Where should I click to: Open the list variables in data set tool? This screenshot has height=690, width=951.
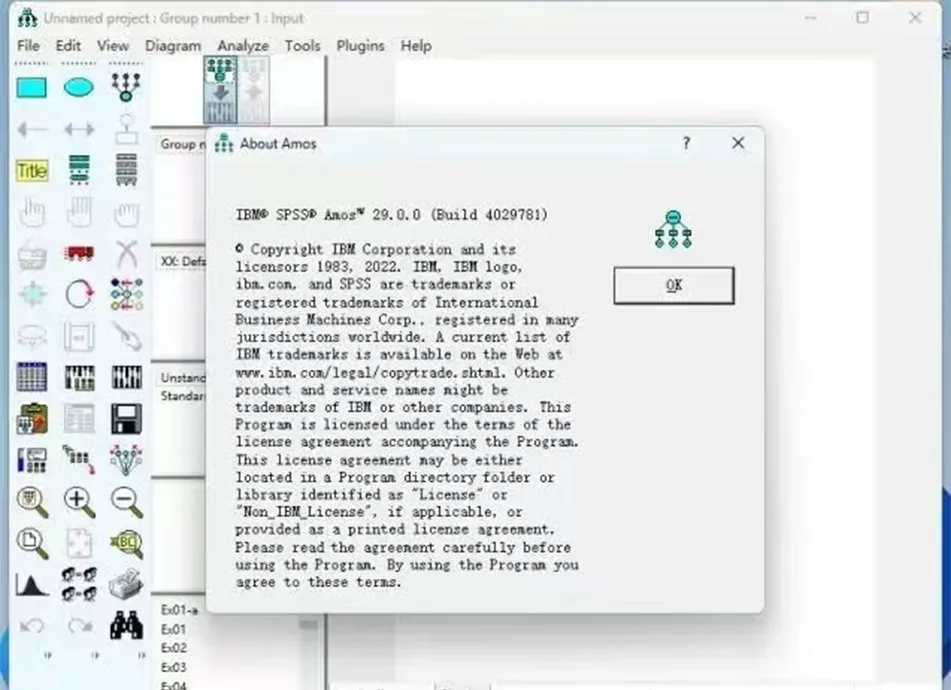coord(126,170)
